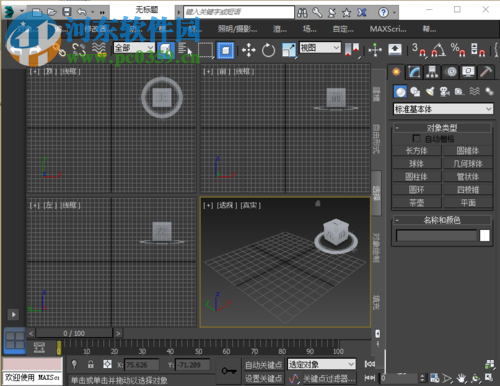Viewport: 500px width, 386px height.
Task: Open the selection filter 全部 dropdown
Action: pos(134,48)
